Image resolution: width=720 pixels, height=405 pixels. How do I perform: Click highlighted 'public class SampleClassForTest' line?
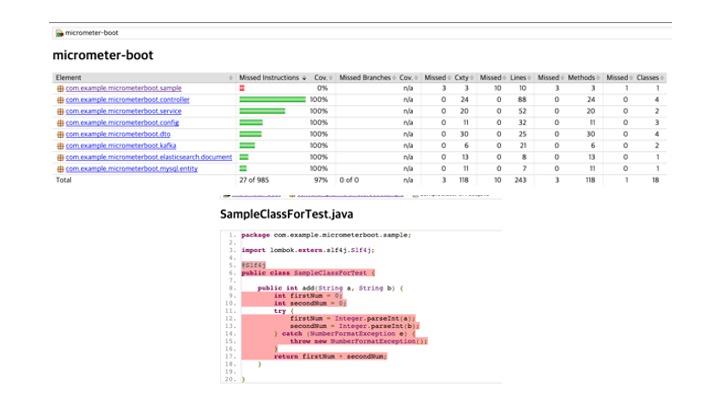308,273
